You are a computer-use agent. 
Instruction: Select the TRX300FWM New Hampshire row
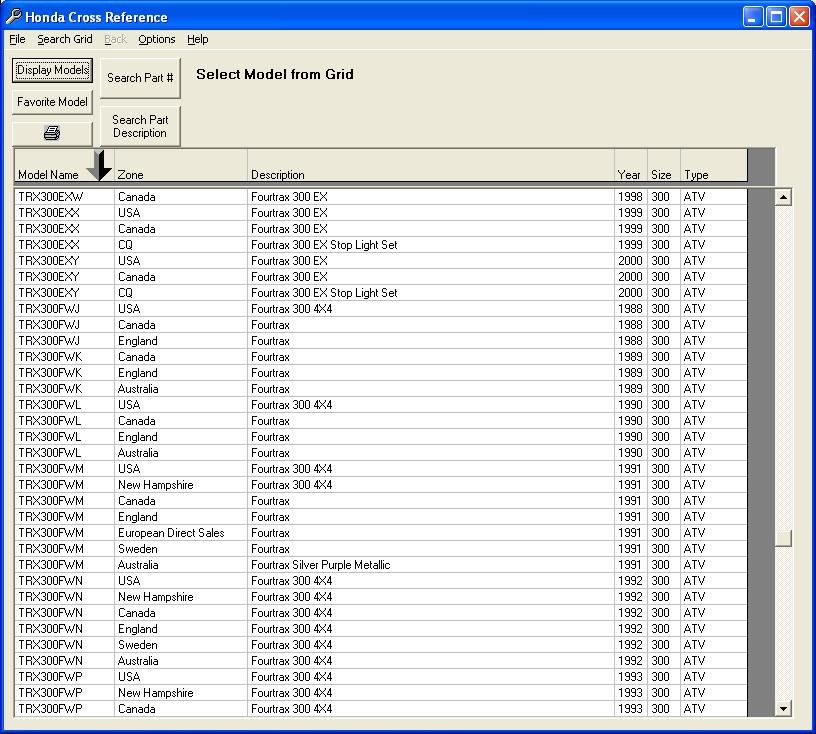[381, 485]
